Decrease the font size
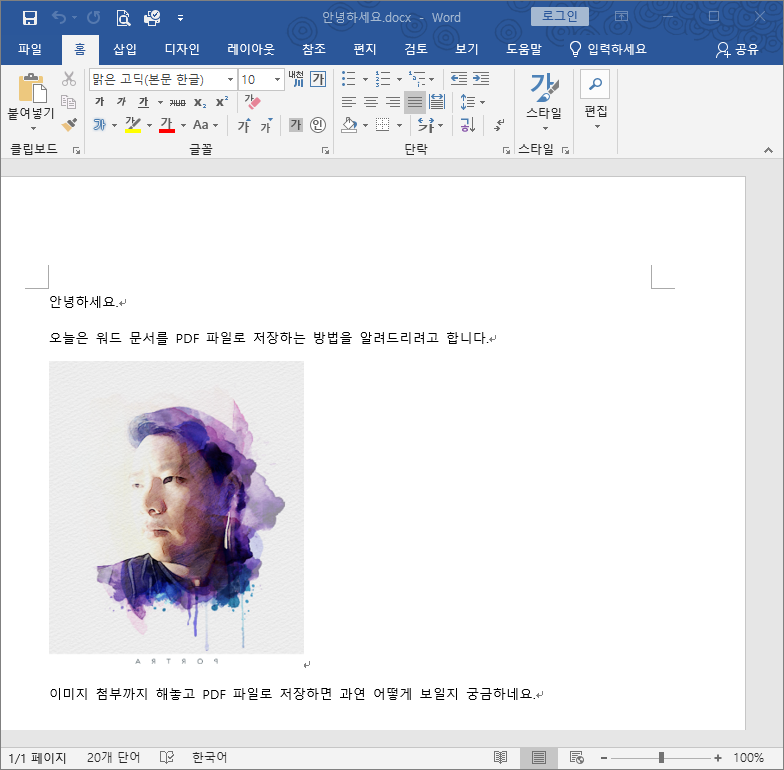The image size is (784, 770). pos(266,125)
